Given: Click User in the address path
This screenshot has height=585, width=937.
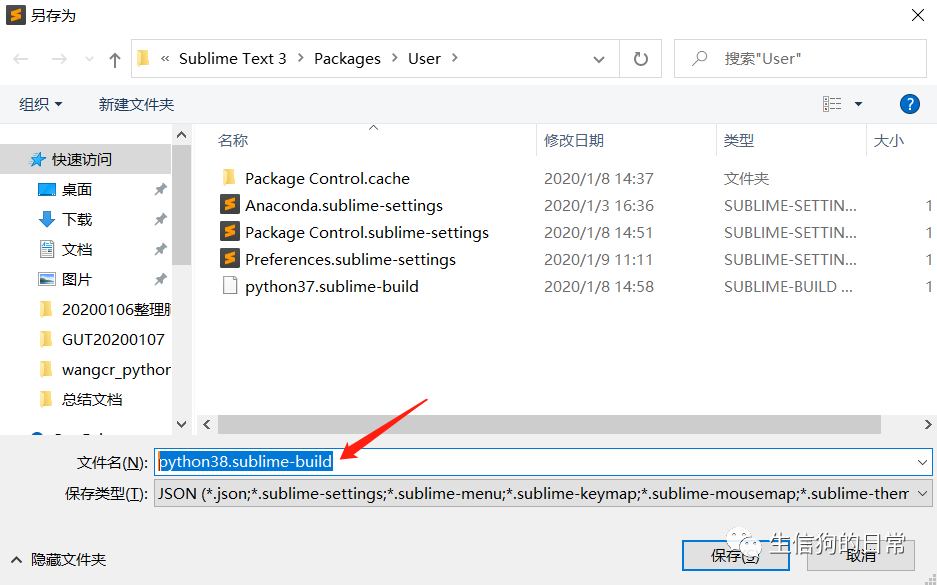Looking at the screenshot, I should [424, 59].
